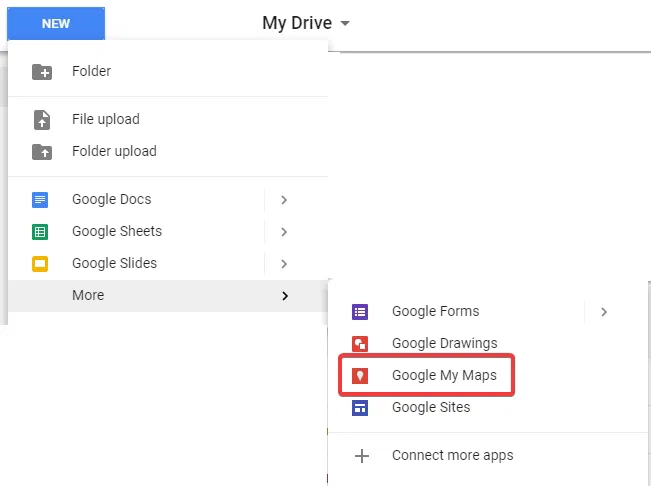Click the Google Sites icon
This screenshot has height=486, width=651.
pos(361,408)
